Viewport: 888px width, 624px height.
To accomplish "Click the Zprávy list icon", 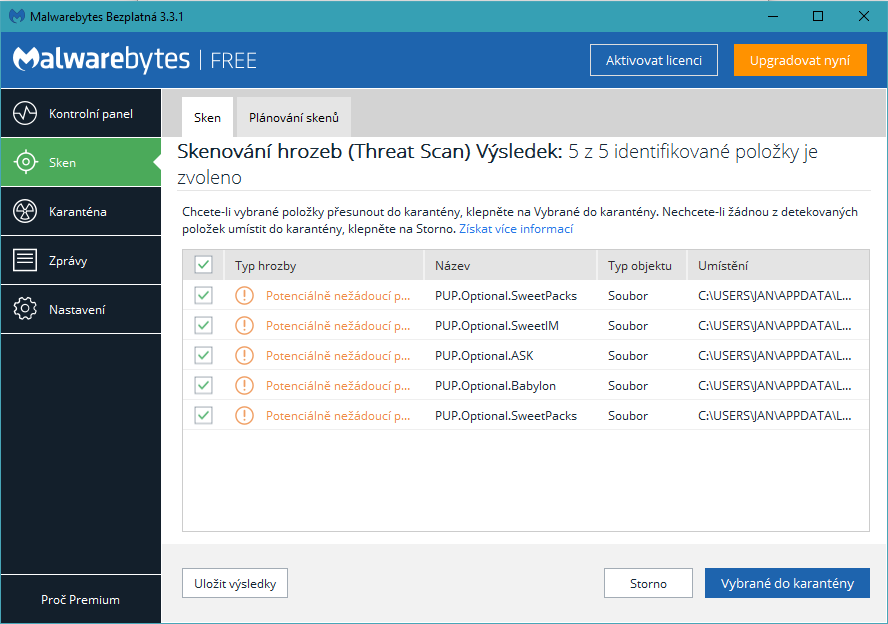I will [x=25, y=261].
